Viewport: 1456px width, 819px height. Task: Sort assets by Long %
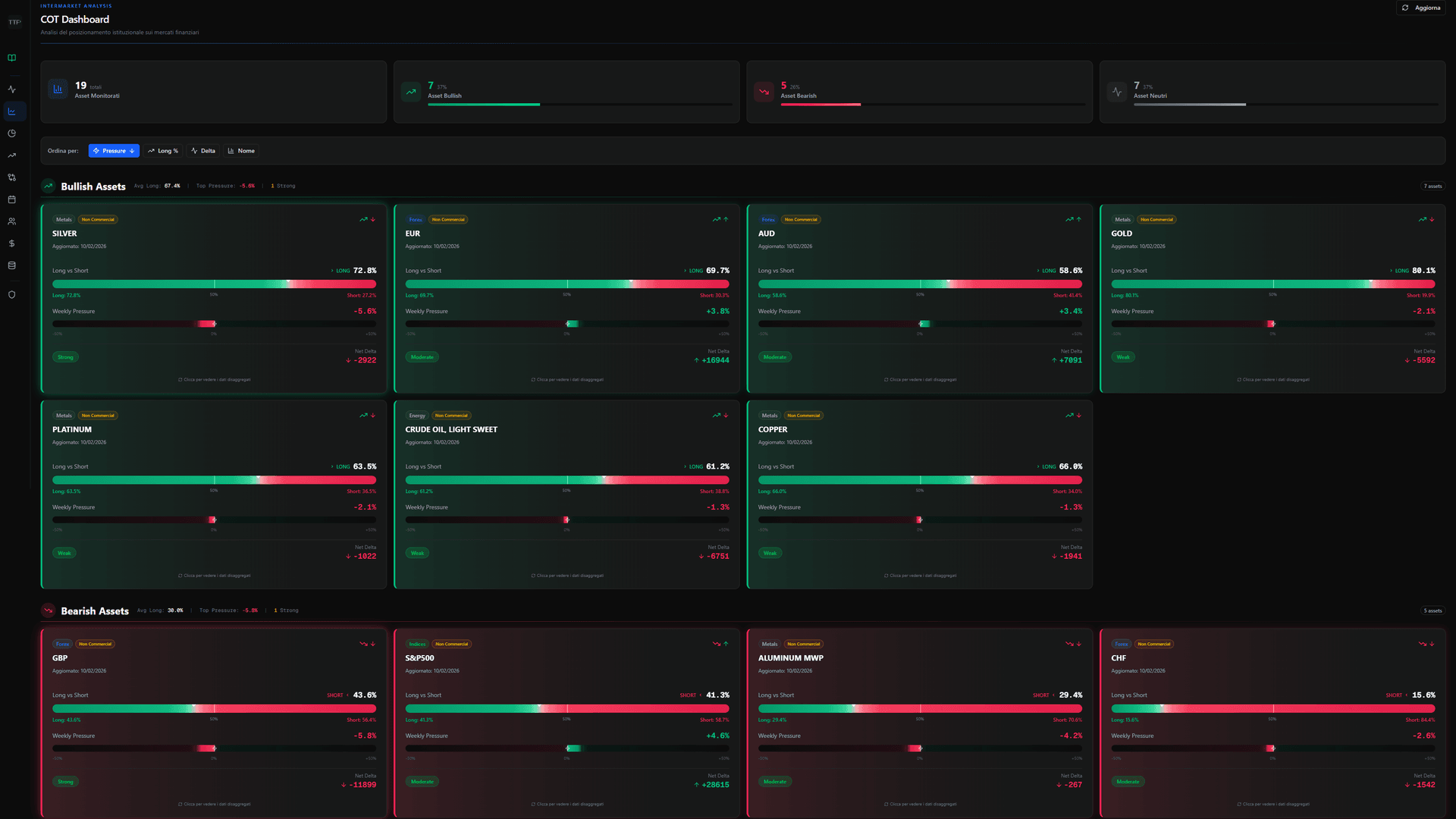tap(163, 151)
